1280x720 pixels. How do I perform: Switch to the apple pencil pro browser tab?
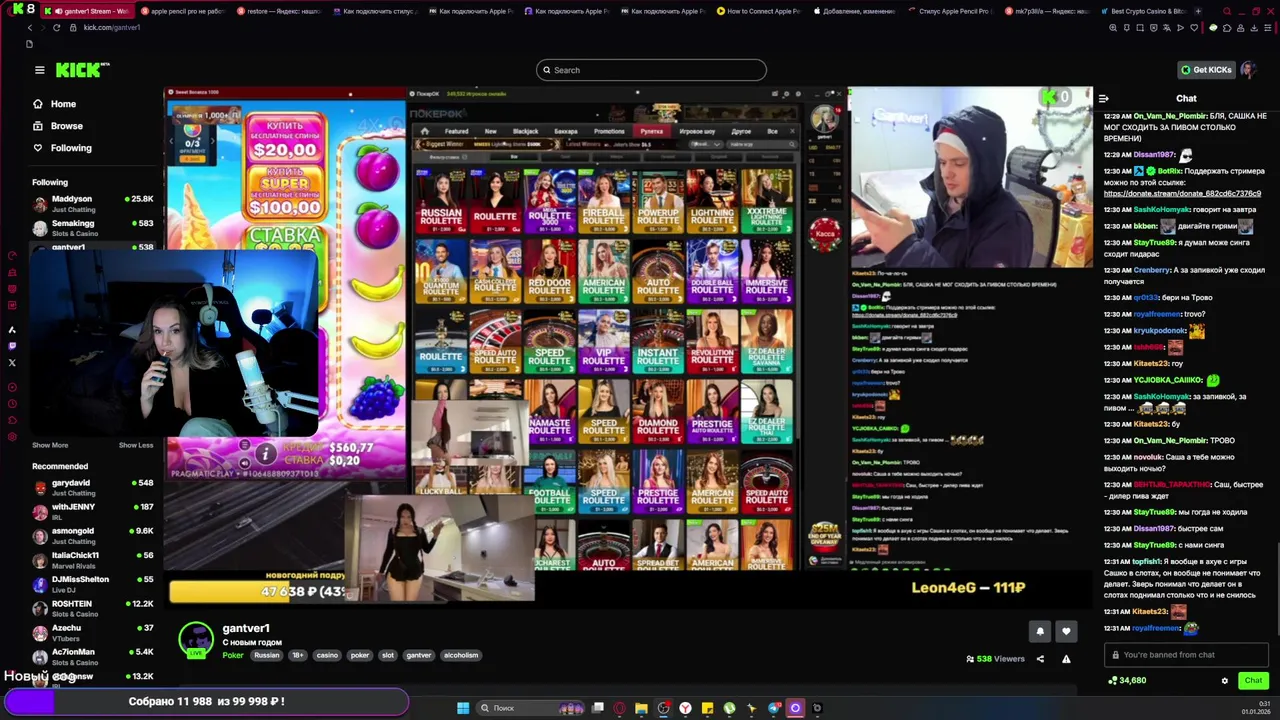point(183,11)
